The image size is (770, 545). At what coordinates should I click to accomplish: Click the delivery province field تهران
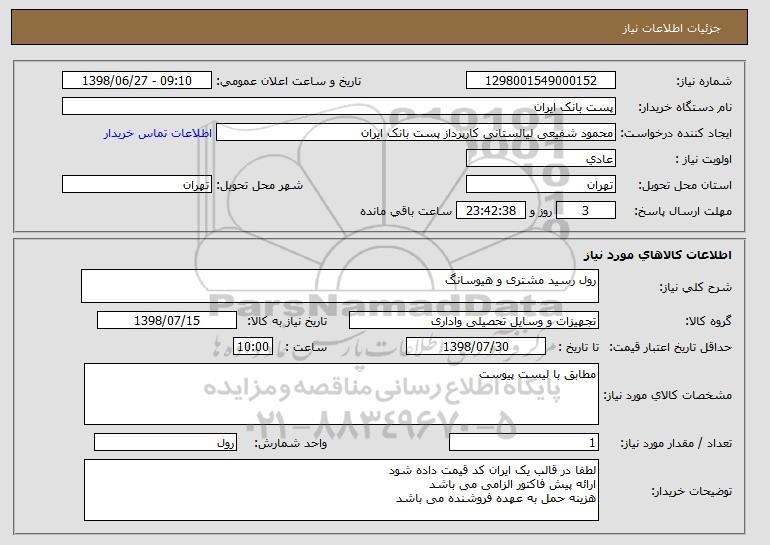[541, 185]
